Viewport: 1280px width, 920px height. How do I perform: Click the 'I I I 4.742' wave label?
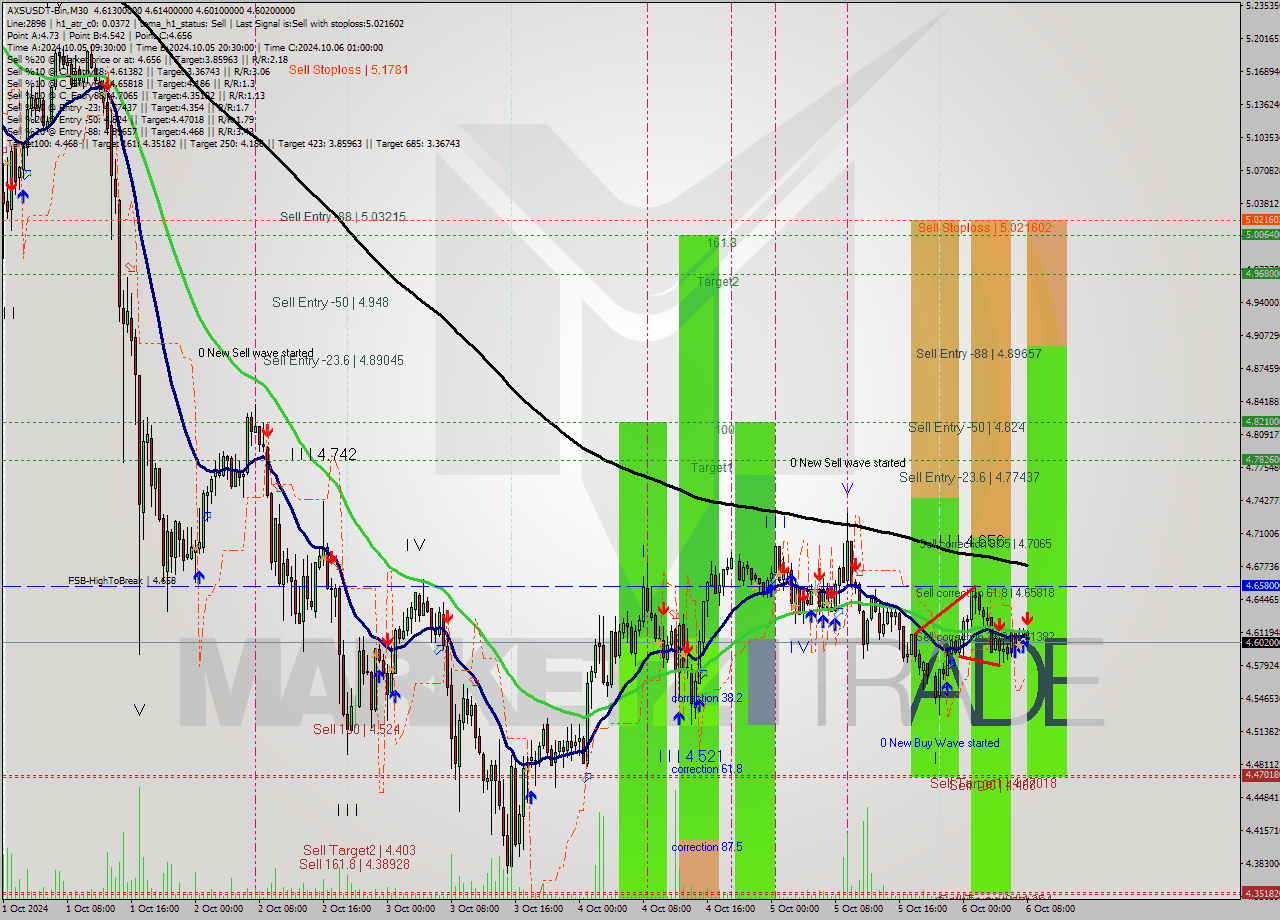(x=322, y=454)
